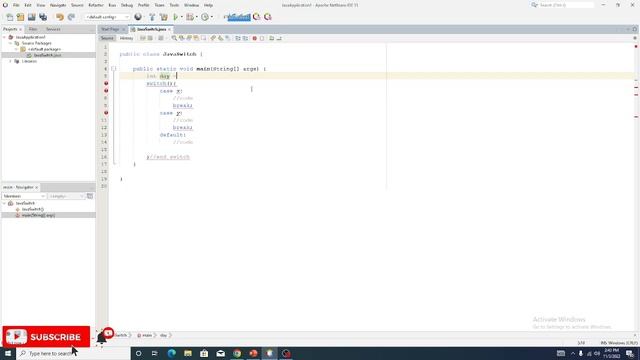Switch to the Start Page tab
640x360 pixels.
tap(110, 29)
